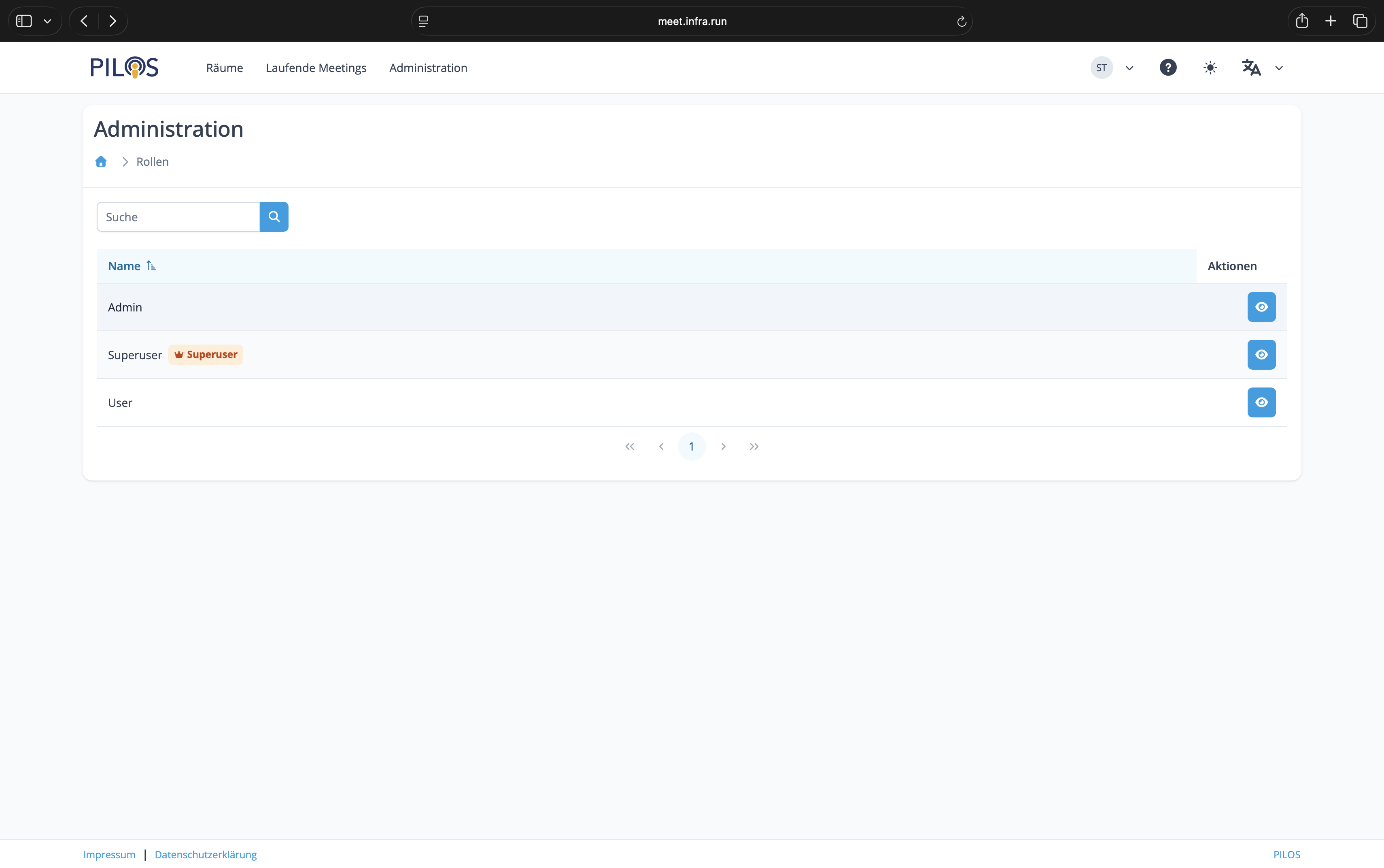View the User role eye button
The image size is (1384, 868).
point(1261,402)
